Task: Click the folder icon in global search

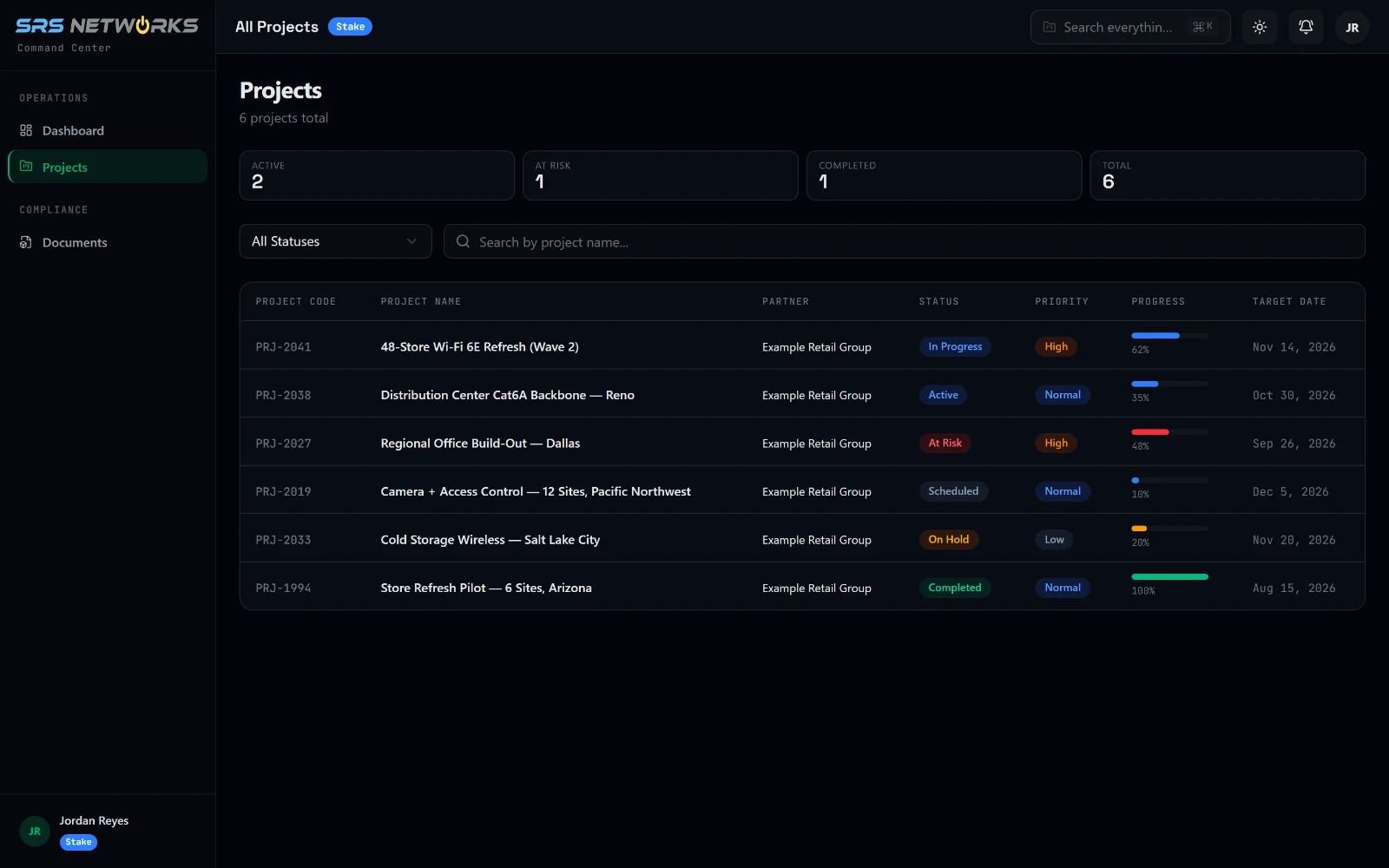Action: [1049, 27]
